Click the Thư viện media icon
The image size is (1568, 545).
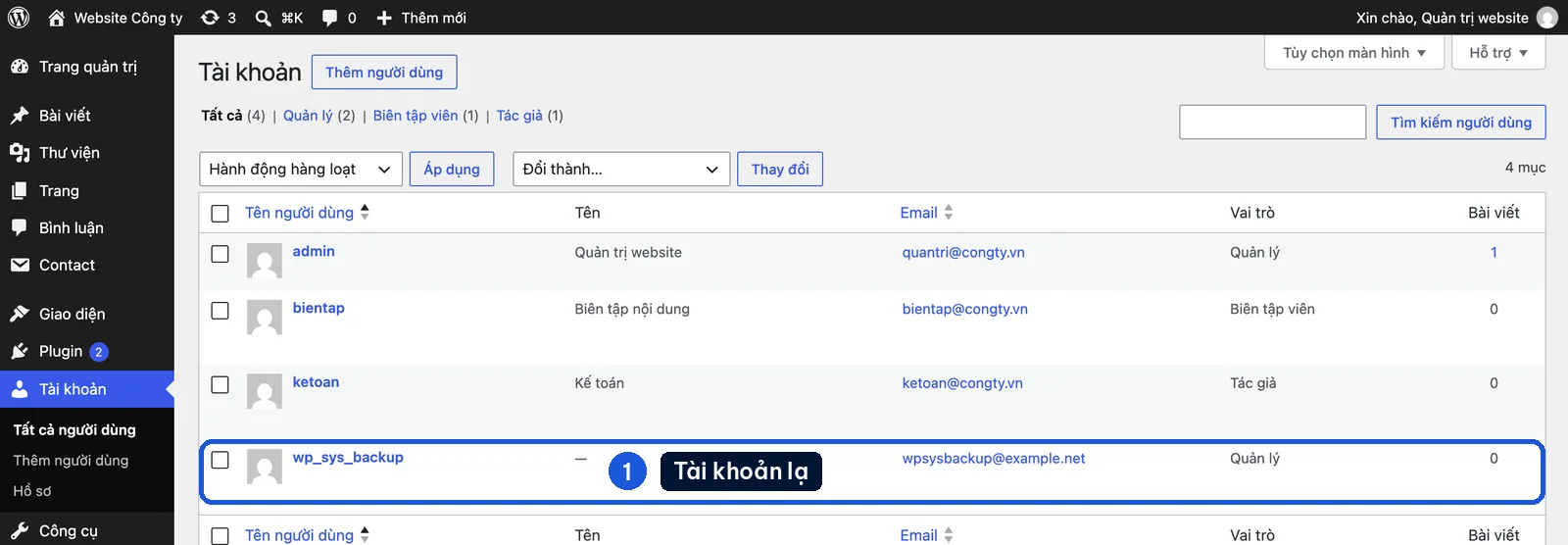coord(20,153)
